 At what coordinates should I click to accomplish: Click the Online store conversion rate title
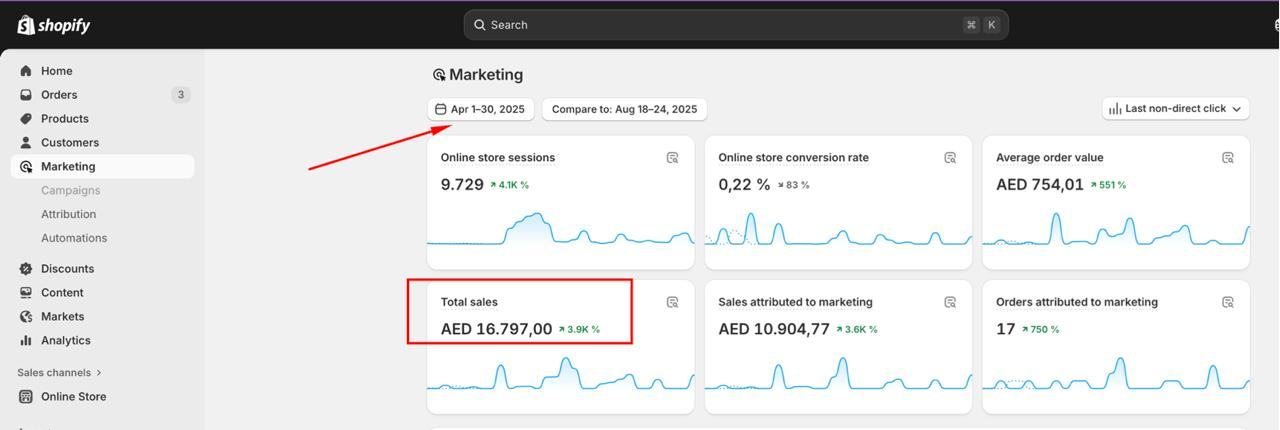[x=794, y=158]
